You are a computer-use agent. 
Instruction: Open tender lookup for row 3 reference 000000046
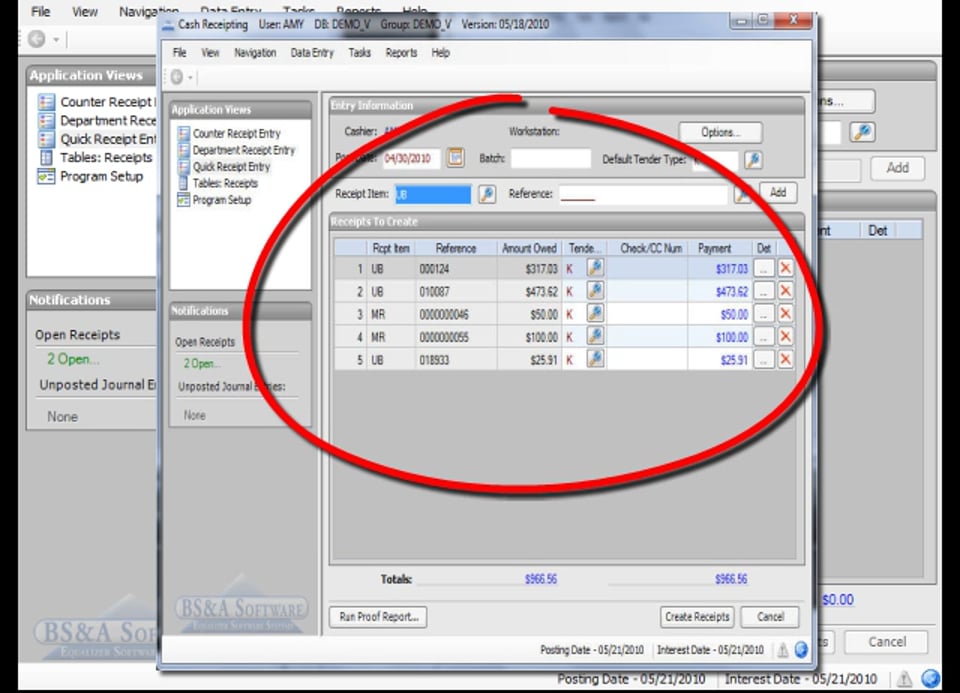pyautogui.click(x=595, y=313)
